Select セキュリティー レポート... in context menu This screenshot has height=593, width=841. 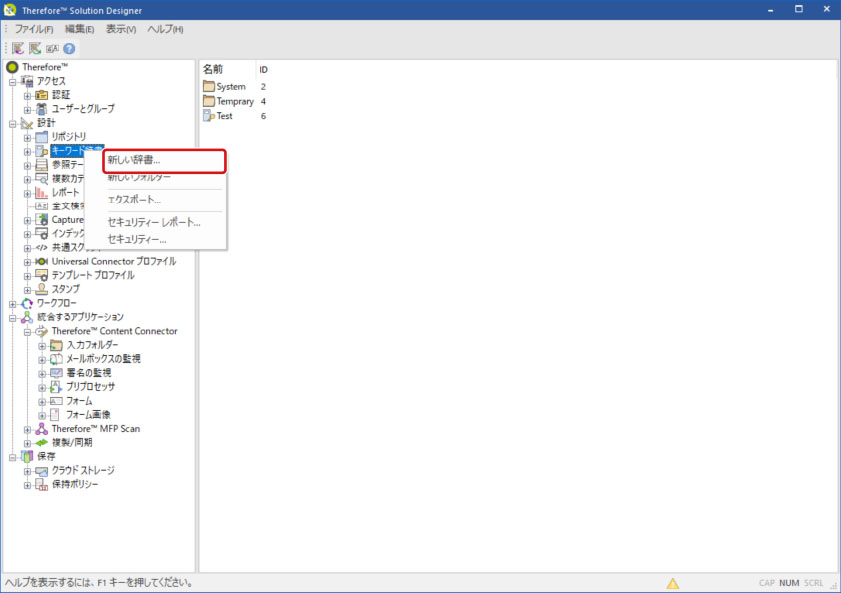coord(153,222)
